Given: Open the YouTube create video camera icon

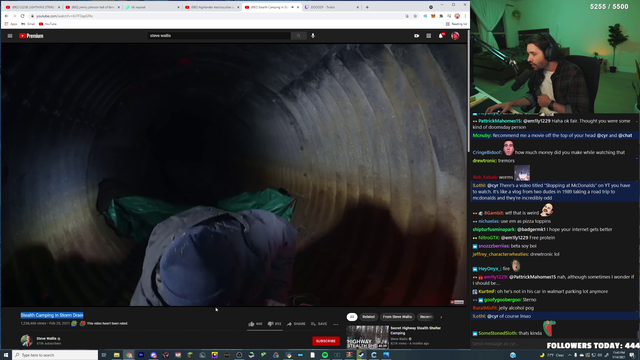Looking at the screenshot, I should click(416, 36).
